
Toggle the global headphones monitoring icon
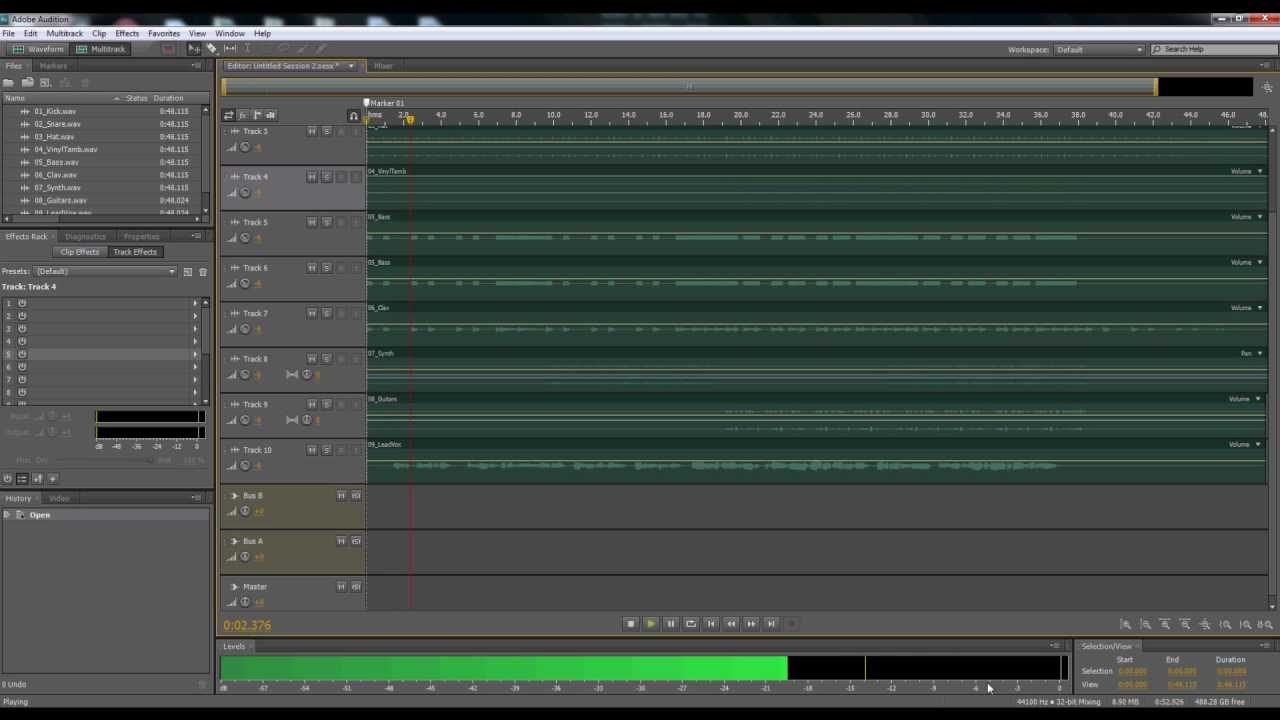point(353,116)
